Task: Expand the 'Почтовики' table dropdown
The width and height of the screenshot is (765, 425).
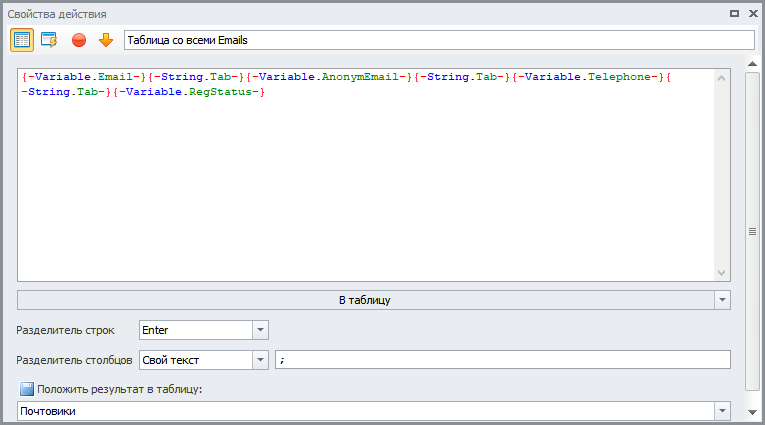Action: pyautogui.click(x=722, y=411)
